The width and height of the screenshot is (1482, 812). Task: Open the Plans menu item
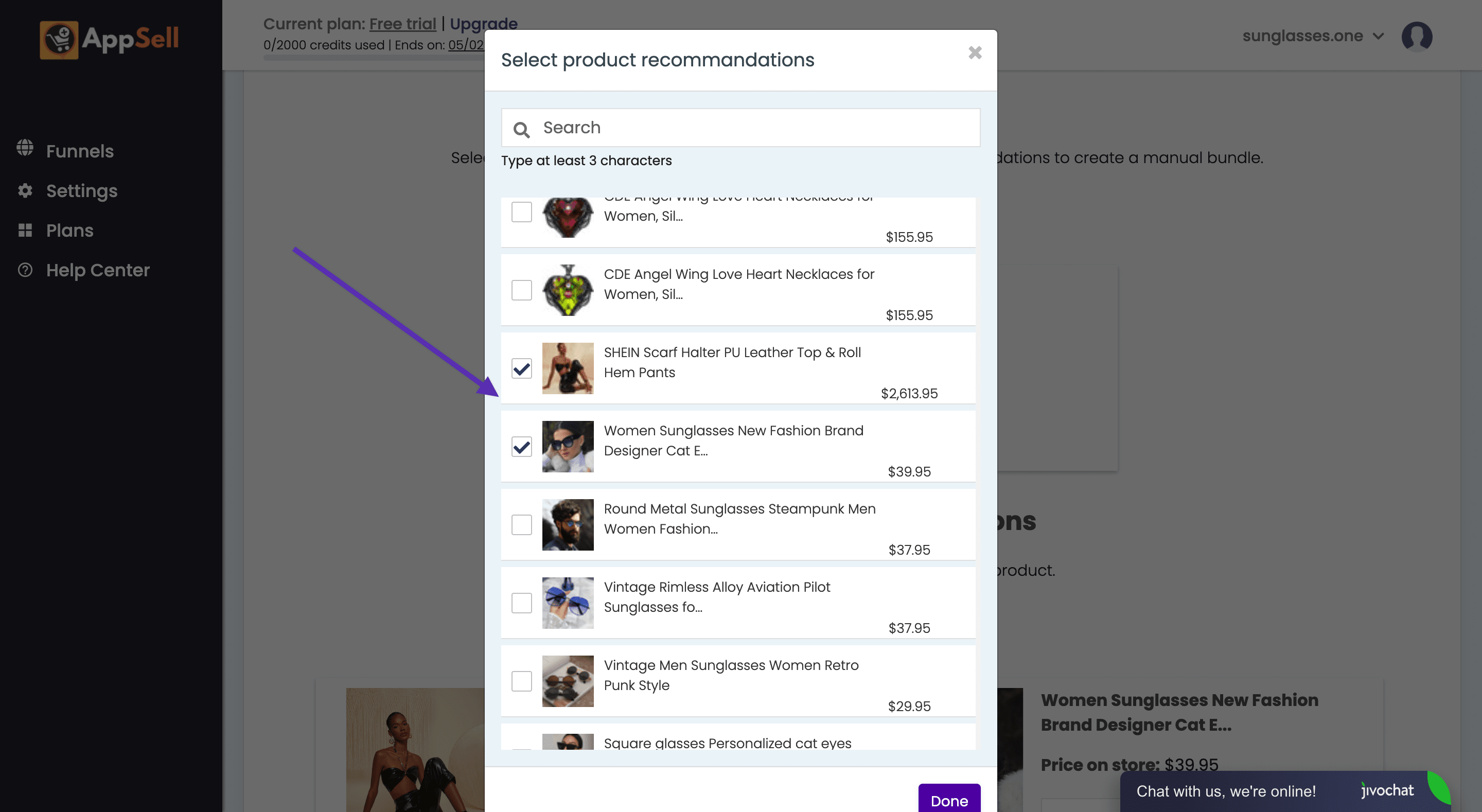point(69,230)
